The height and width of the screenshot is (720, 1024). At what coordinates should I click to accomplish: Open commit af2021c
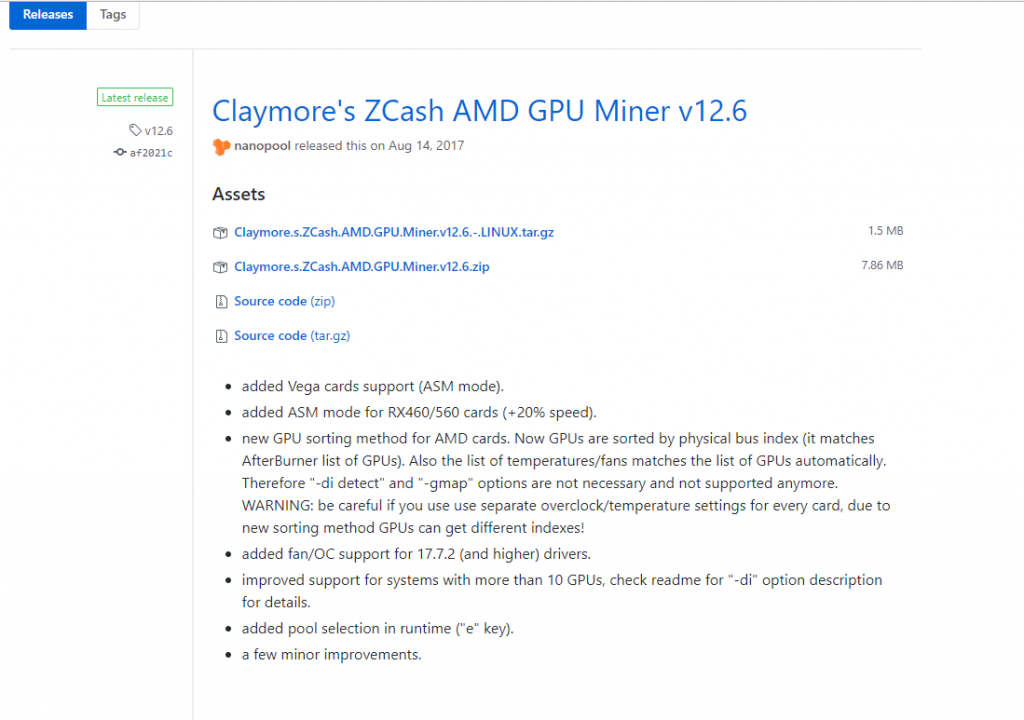151,153
